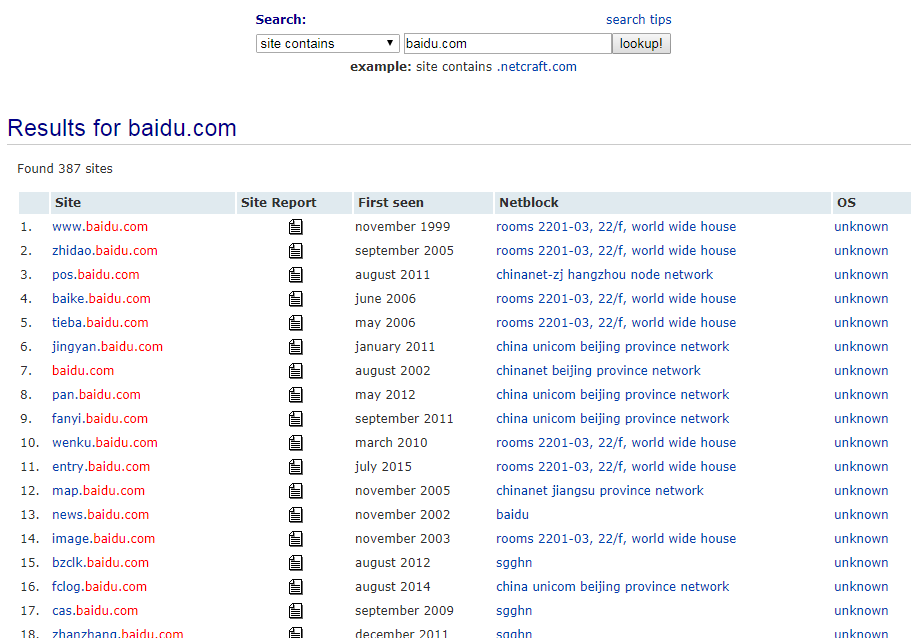Click the search query field containing baidu.com
The width and height of the screenshot is (911, 638).
[x=508, y=44]
